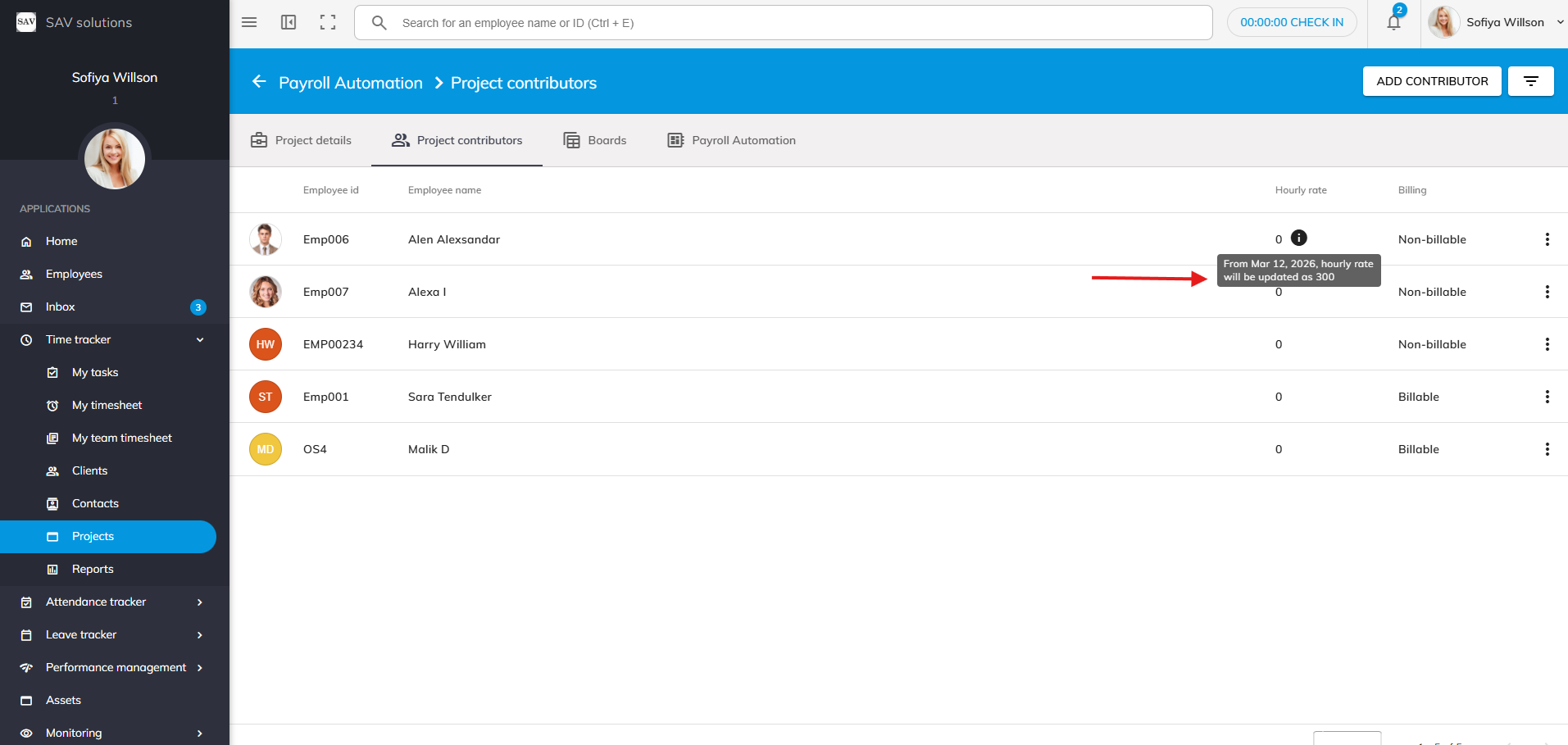Image resolution: width=1568 pixels, height=745 pixels.
Task: Open more options for Malik D
Action: tap(1547, 449)
